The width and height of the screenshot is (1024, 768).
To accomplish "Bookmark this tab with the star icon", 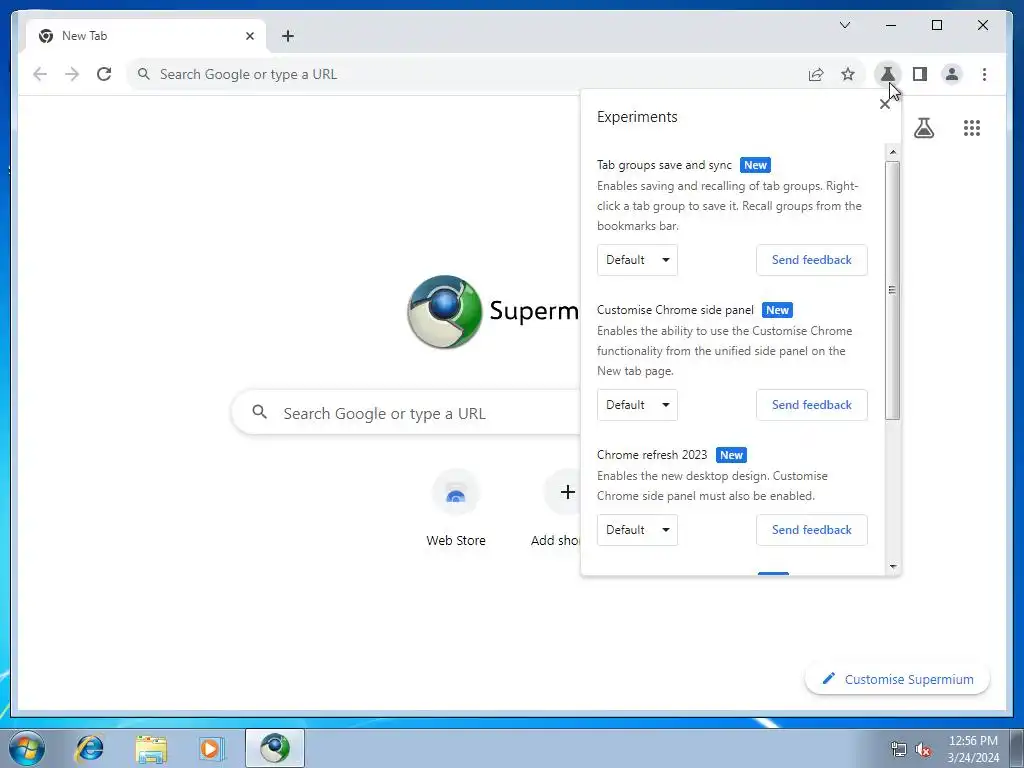I will click(848, 74).
